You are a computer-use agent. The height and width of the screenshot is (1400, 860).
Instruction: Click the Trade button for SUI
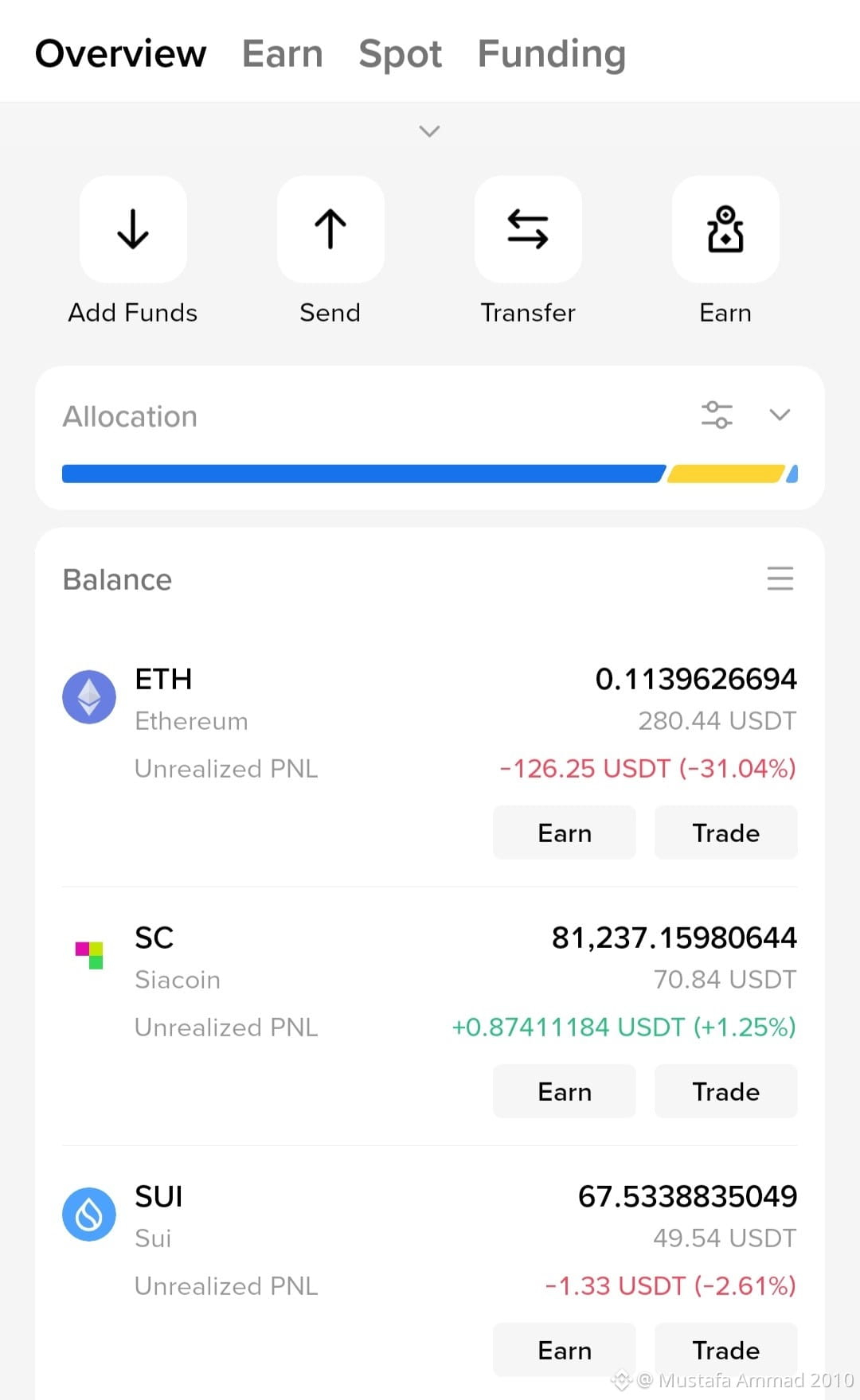click(x=725, y=1350)
